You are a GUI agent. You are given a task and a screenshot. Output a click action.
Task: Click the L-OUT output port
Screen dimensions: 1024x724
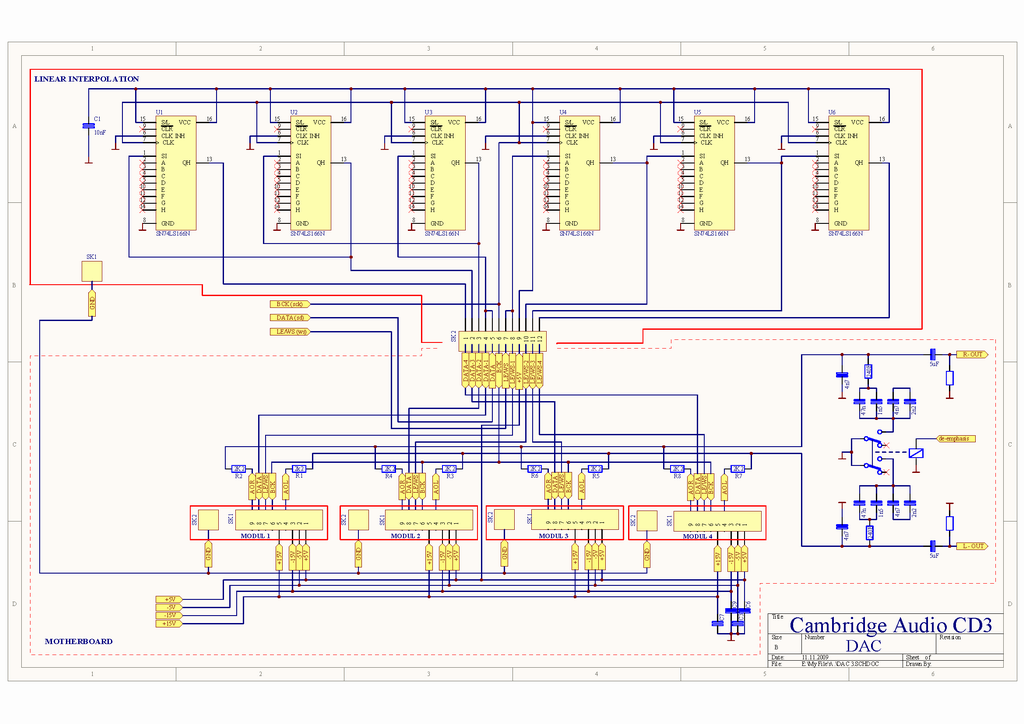pyautogui.click(x=972, y=546)
